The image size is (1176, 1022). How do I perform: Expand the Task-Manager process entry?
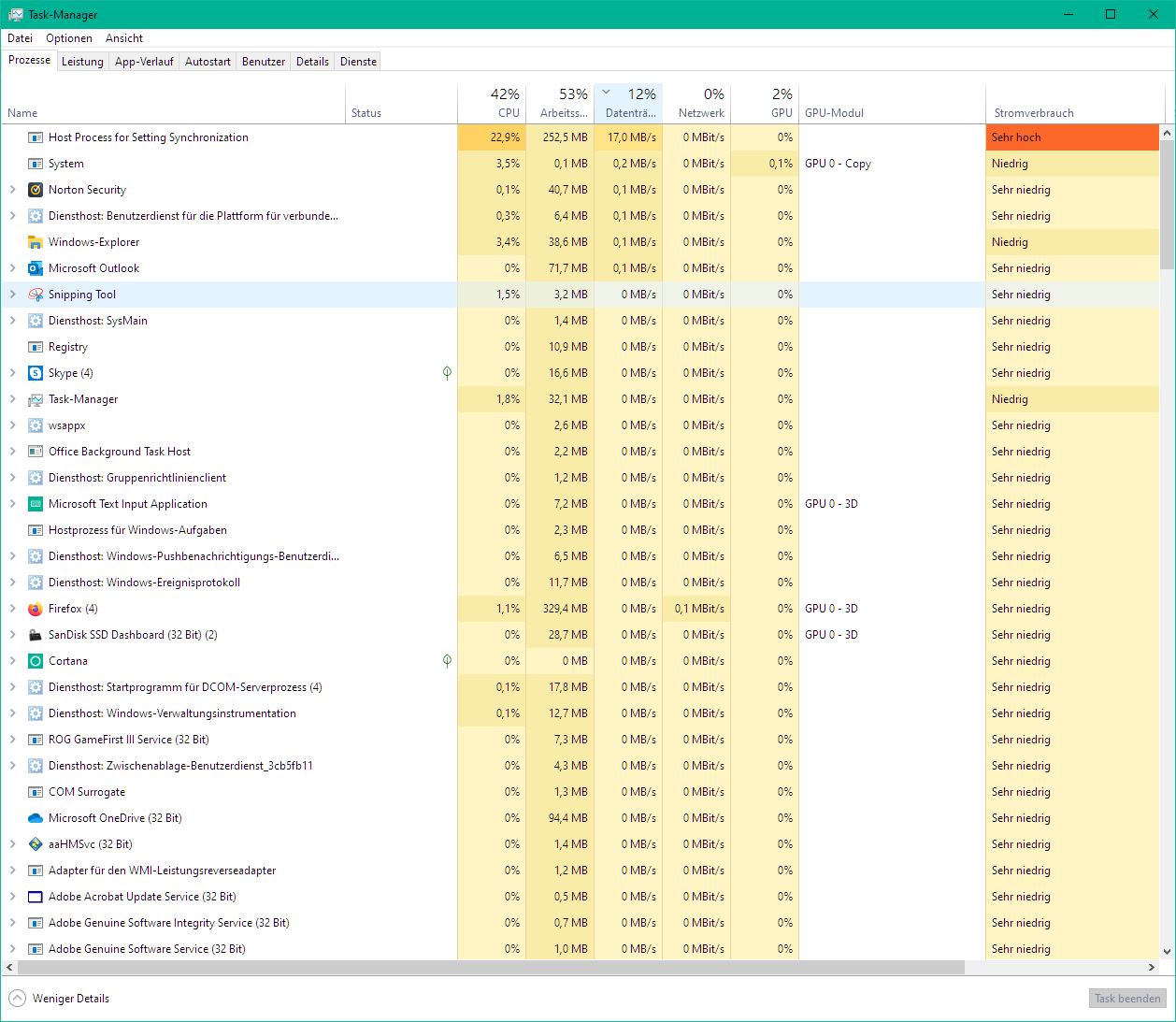12,399
